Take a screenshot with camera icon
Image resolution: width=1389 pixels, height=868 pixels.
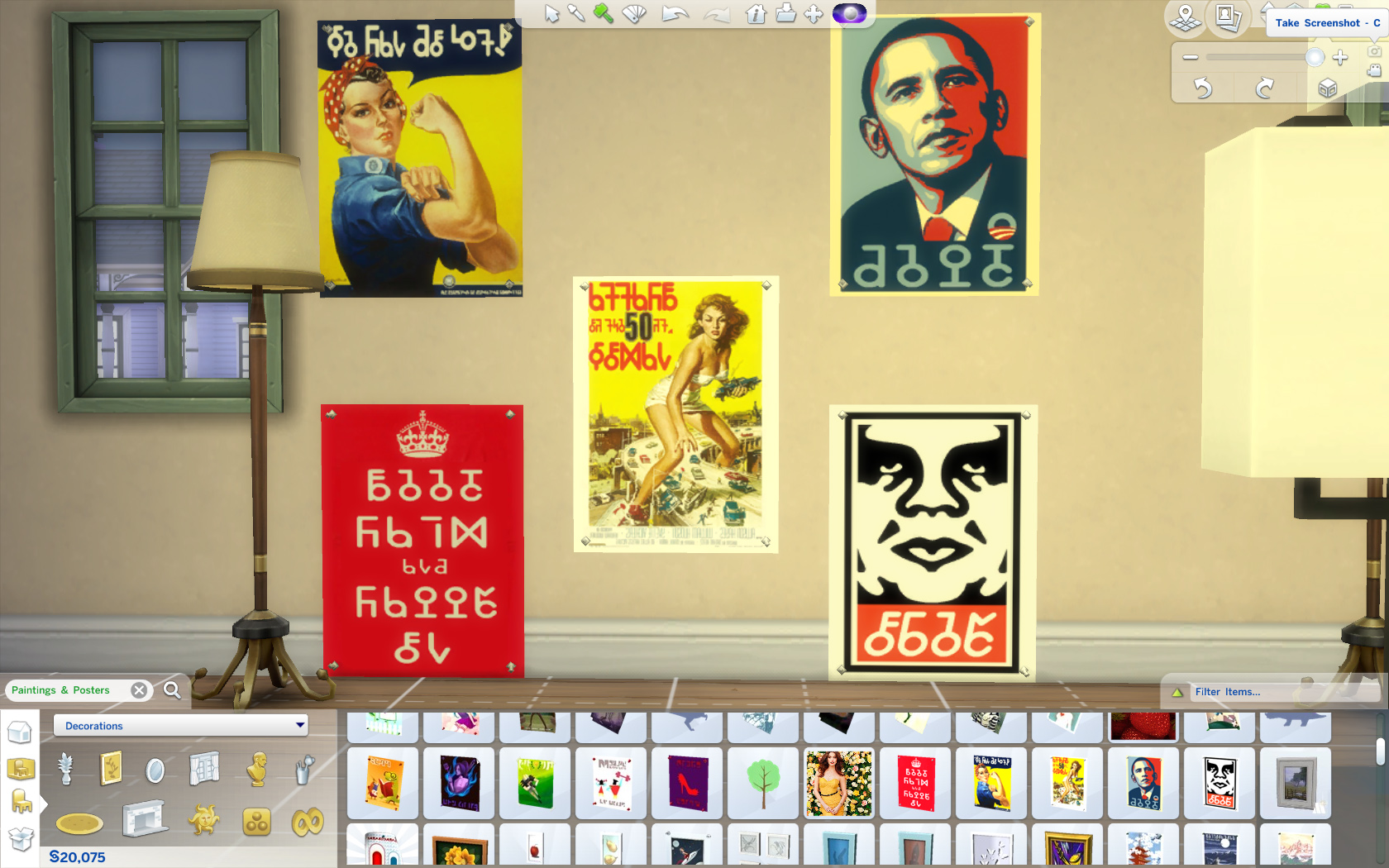(x=1374, y=51)
